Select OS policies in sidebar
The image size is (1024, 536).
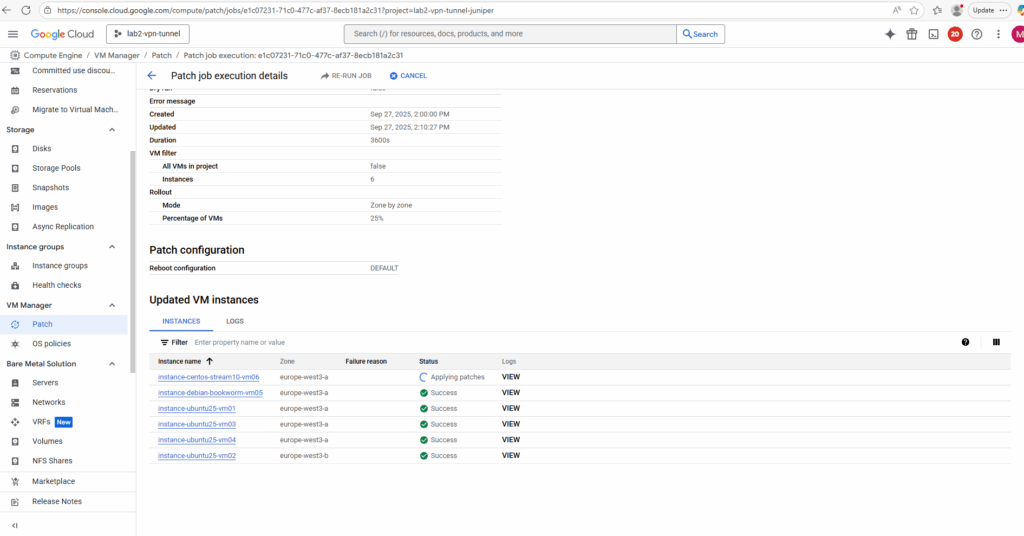51,344
